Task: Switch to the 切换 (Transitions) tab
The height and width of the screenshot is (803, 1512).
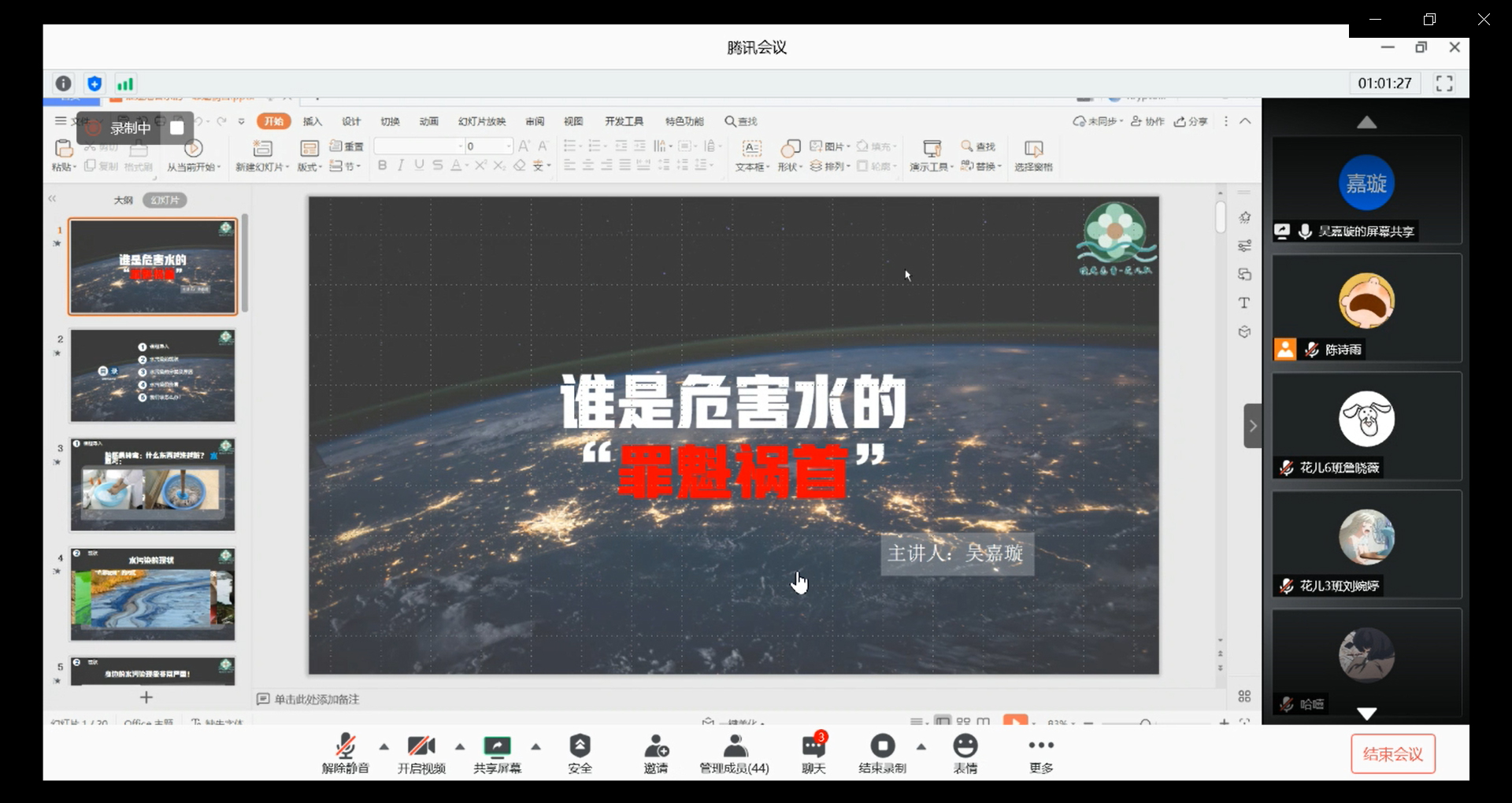Action: click(x=390, y=121)
